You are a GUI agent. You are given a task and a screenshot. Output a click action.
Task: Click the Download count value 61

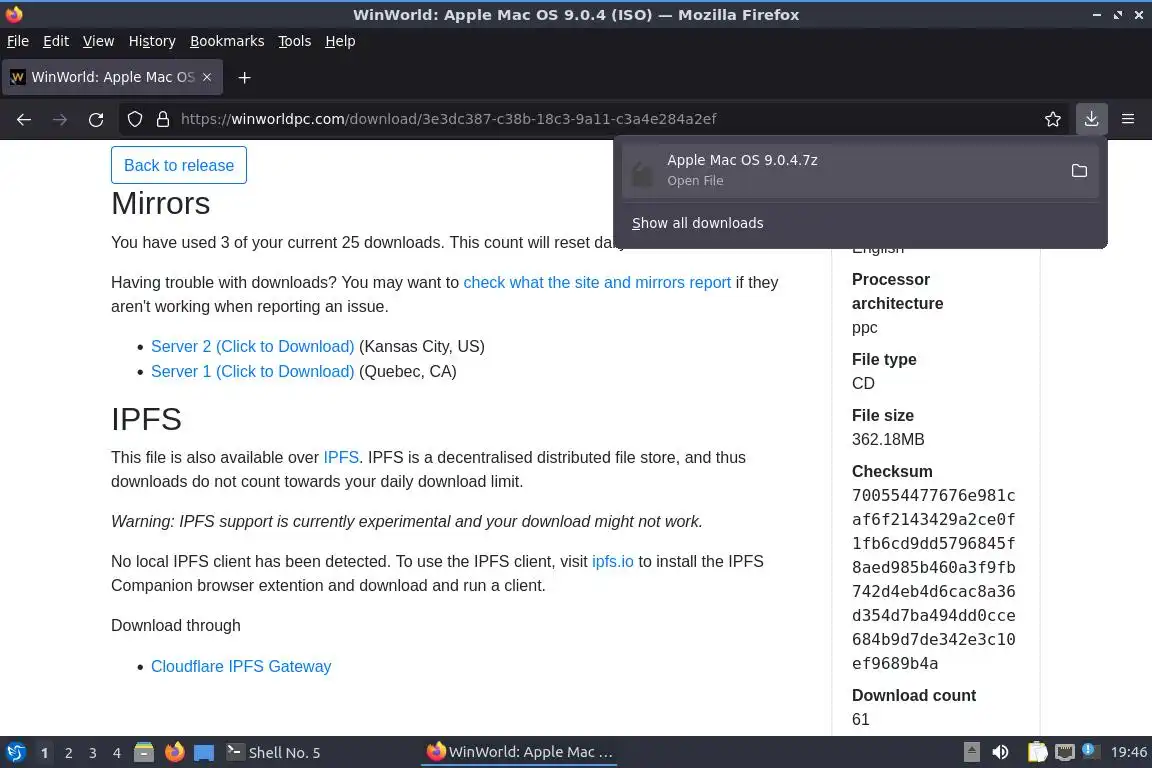click(860, 719)
